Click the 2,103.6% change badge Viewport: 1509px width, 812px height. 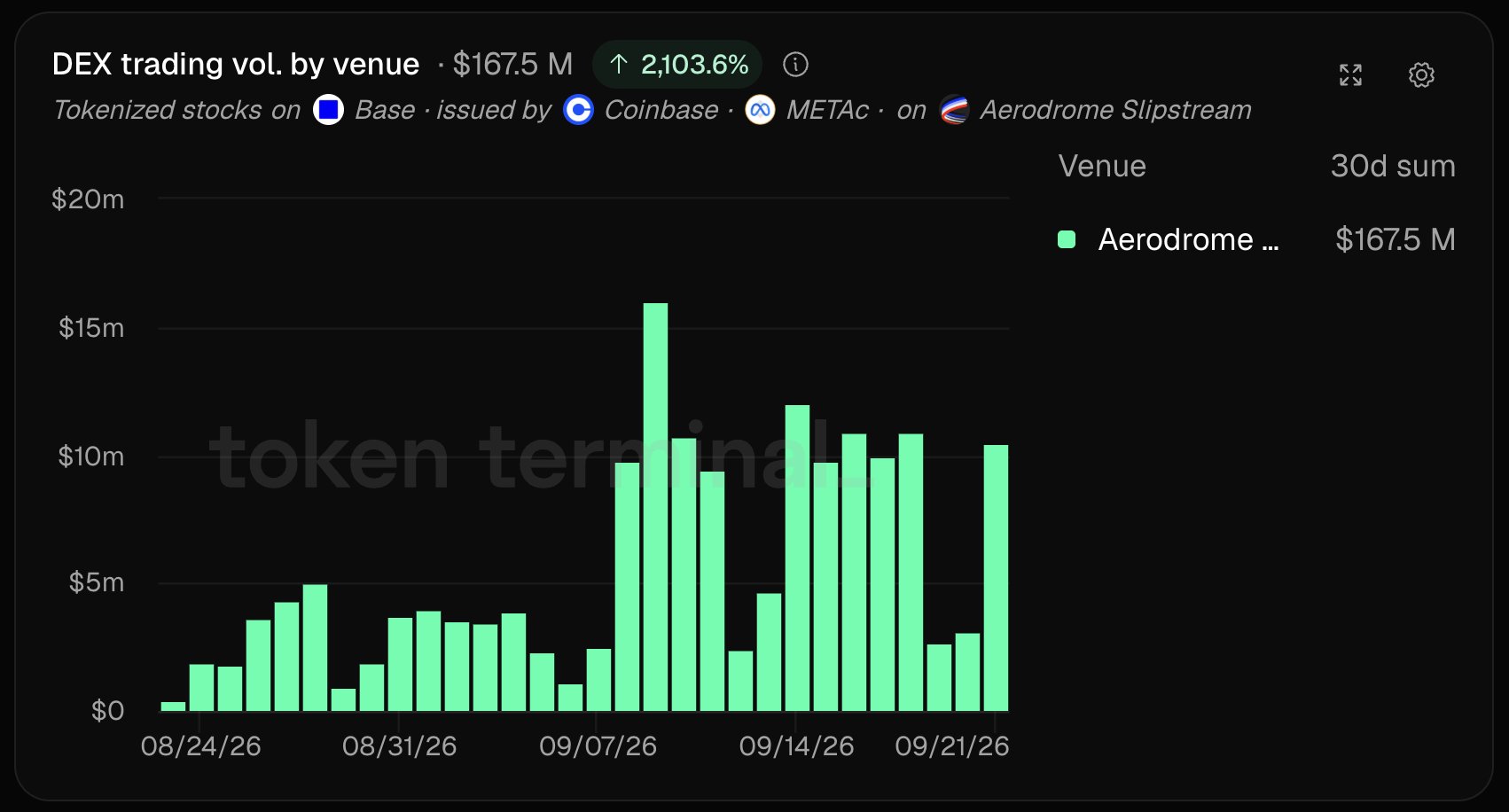(x=677, y=65)
